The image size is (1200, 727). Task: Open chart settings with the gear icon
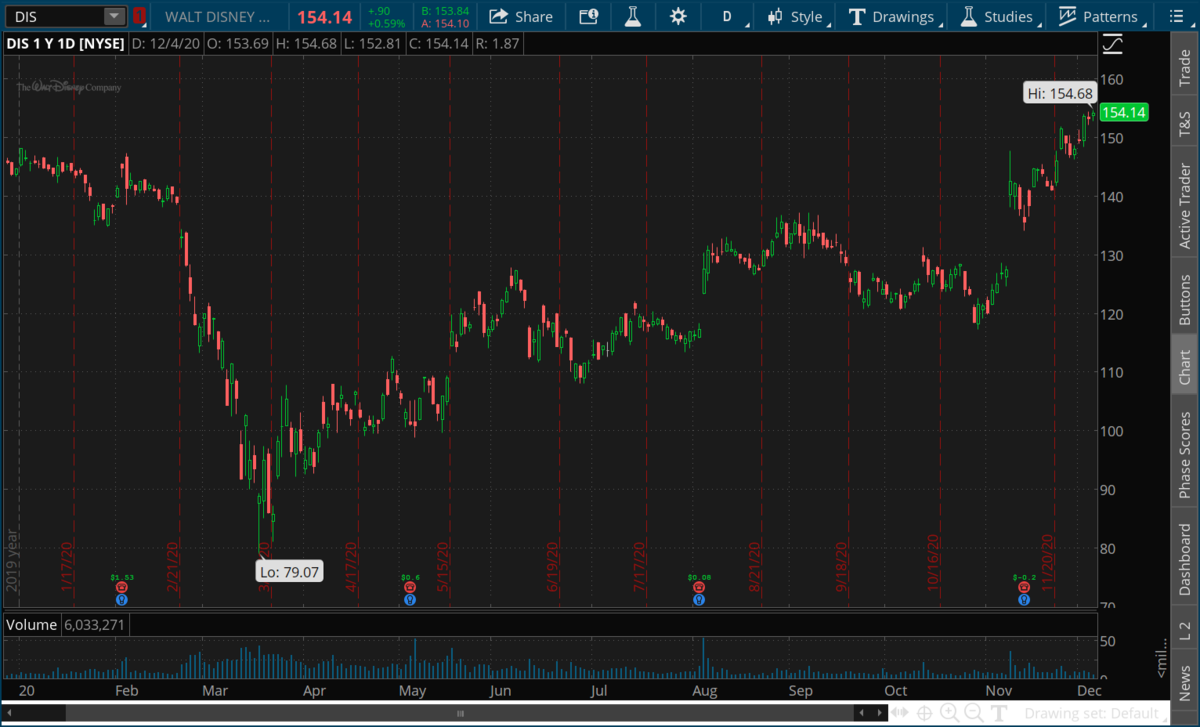tap(678, 16)
